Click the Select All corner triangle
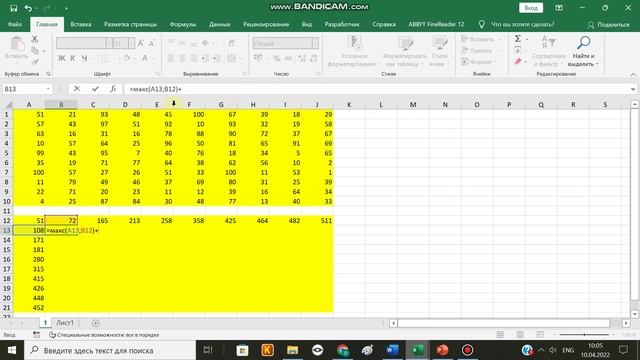The height and width of the screenshot is (360, 640). 8,104
